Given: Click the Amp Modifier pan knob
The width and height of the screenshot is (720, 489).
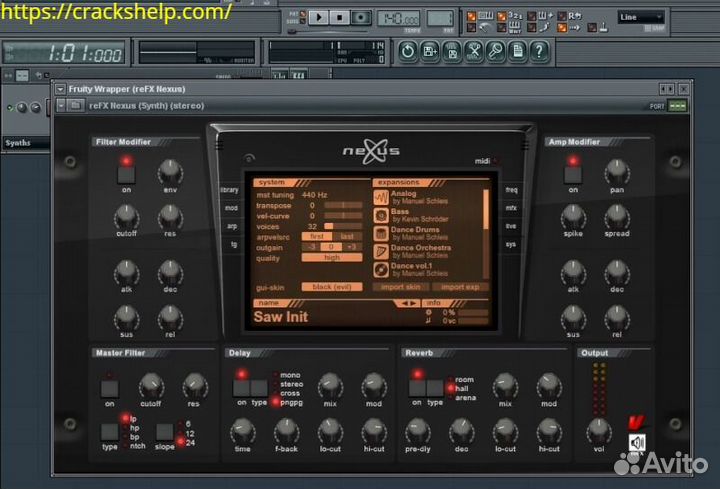Looking at the screenshot, I should pyautogui.click(x=617, y=172).
